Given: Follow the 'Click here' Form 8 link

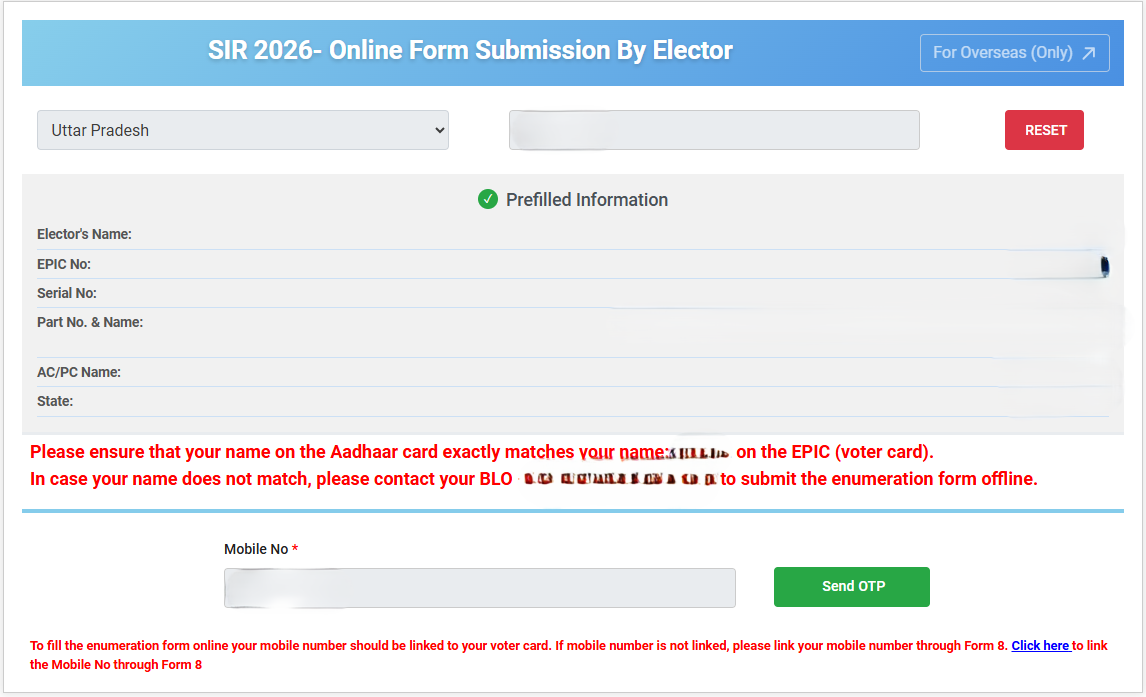Looking at the screenshot, I should pos(1040,646).
